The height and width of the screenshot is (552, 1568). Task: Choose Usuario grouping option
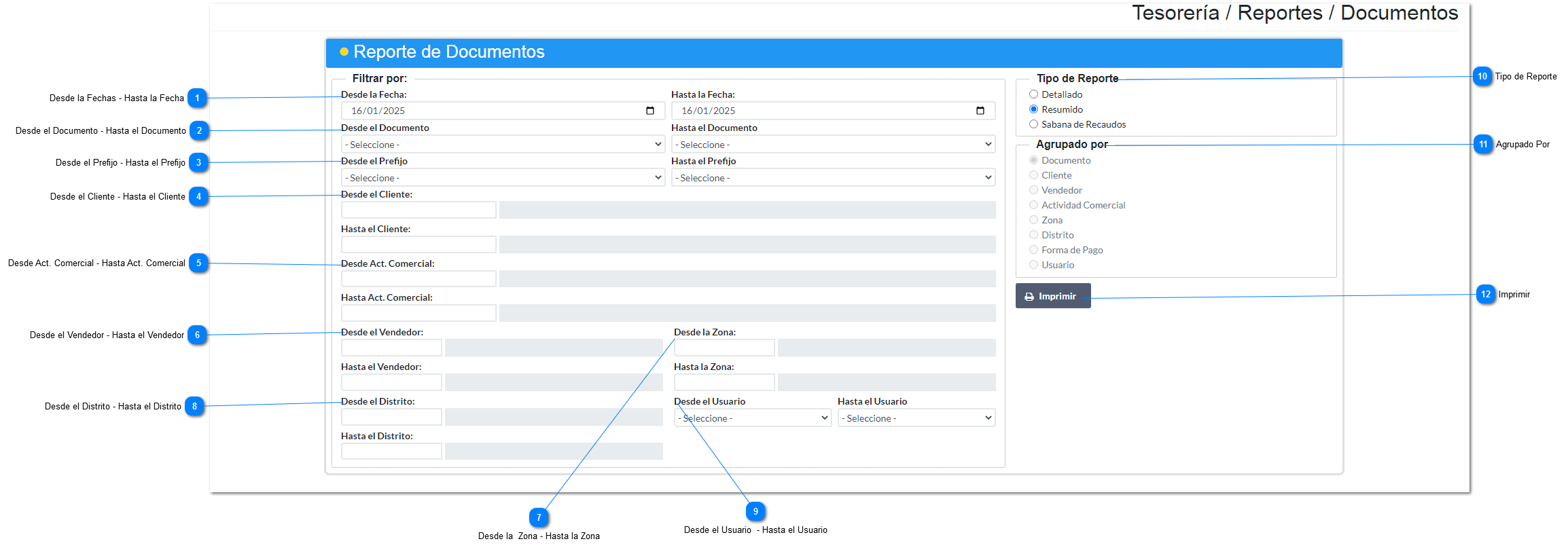[1033, 265]
